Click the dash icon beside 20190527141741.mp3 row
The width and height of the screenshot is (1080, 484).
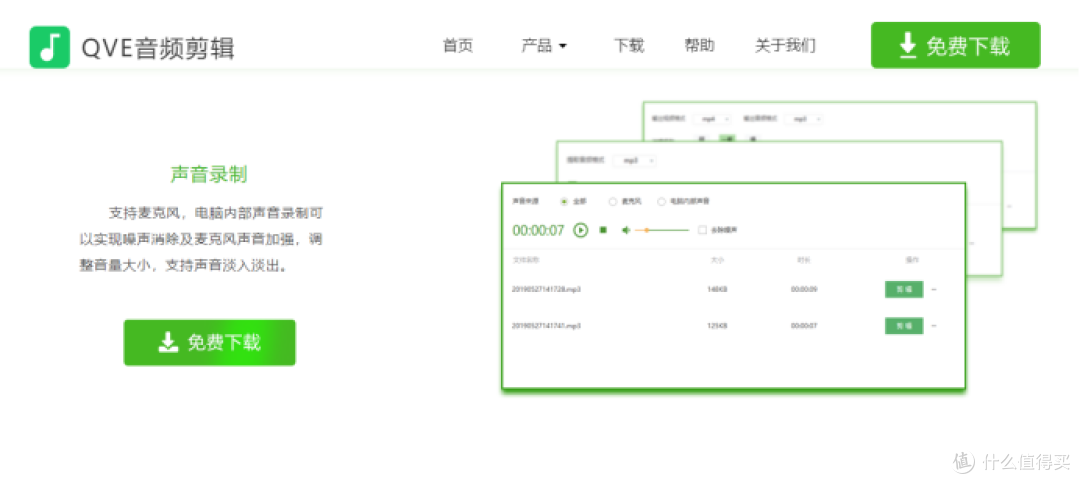tap(934, 326)
